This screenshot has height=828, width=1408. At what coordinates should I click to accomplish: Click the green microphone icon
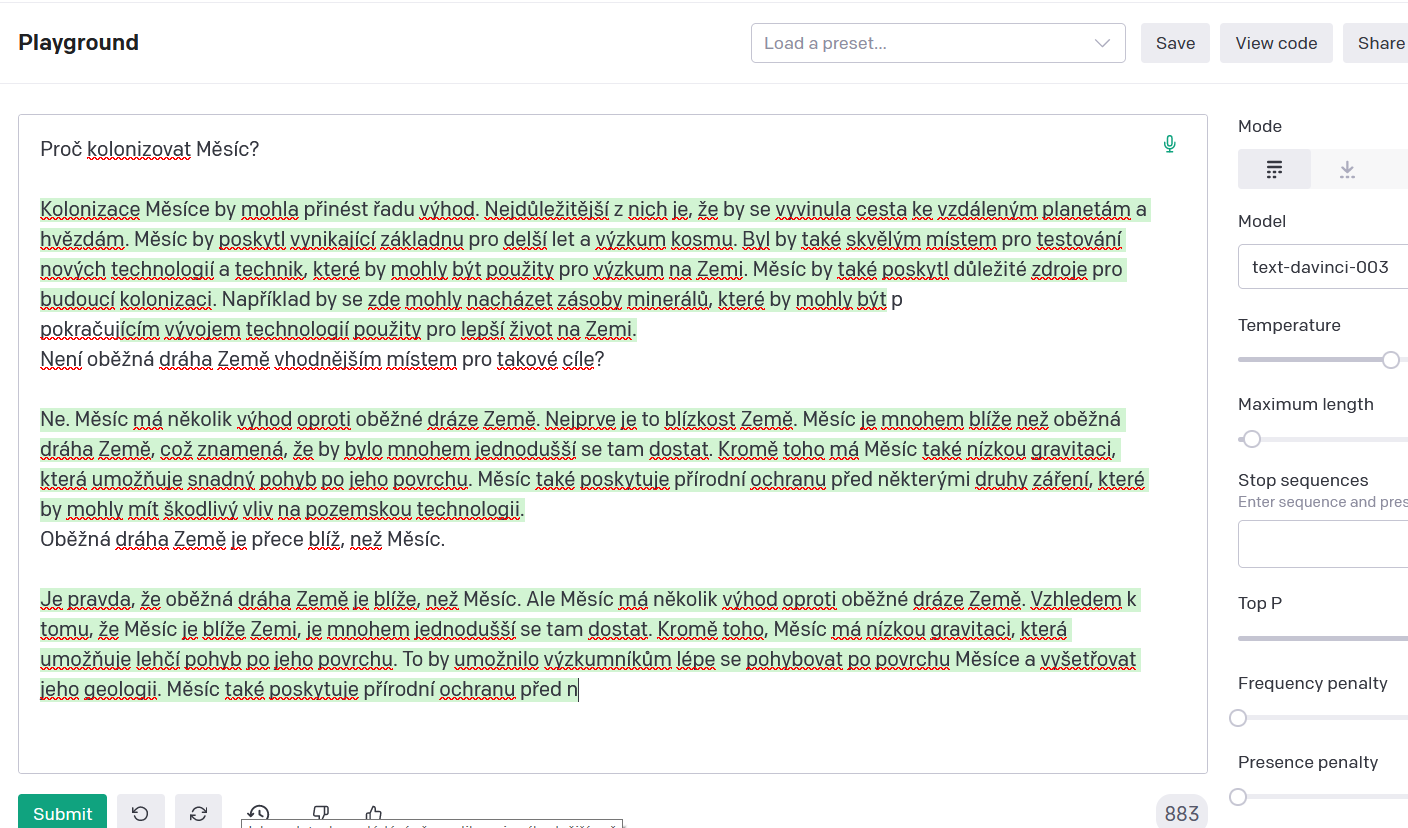pyautogui.click(x=1169, y=145)
